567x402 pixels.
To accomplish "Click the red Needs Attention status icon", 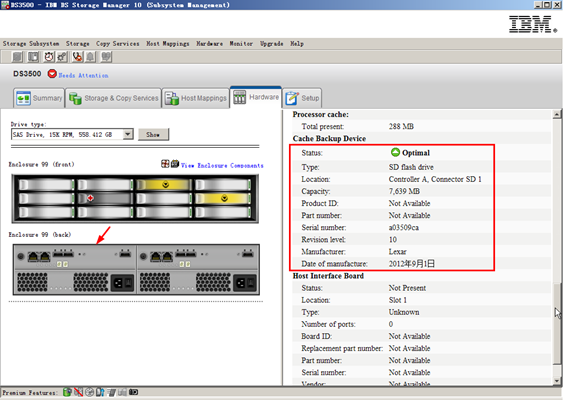I will coord(52,74).
